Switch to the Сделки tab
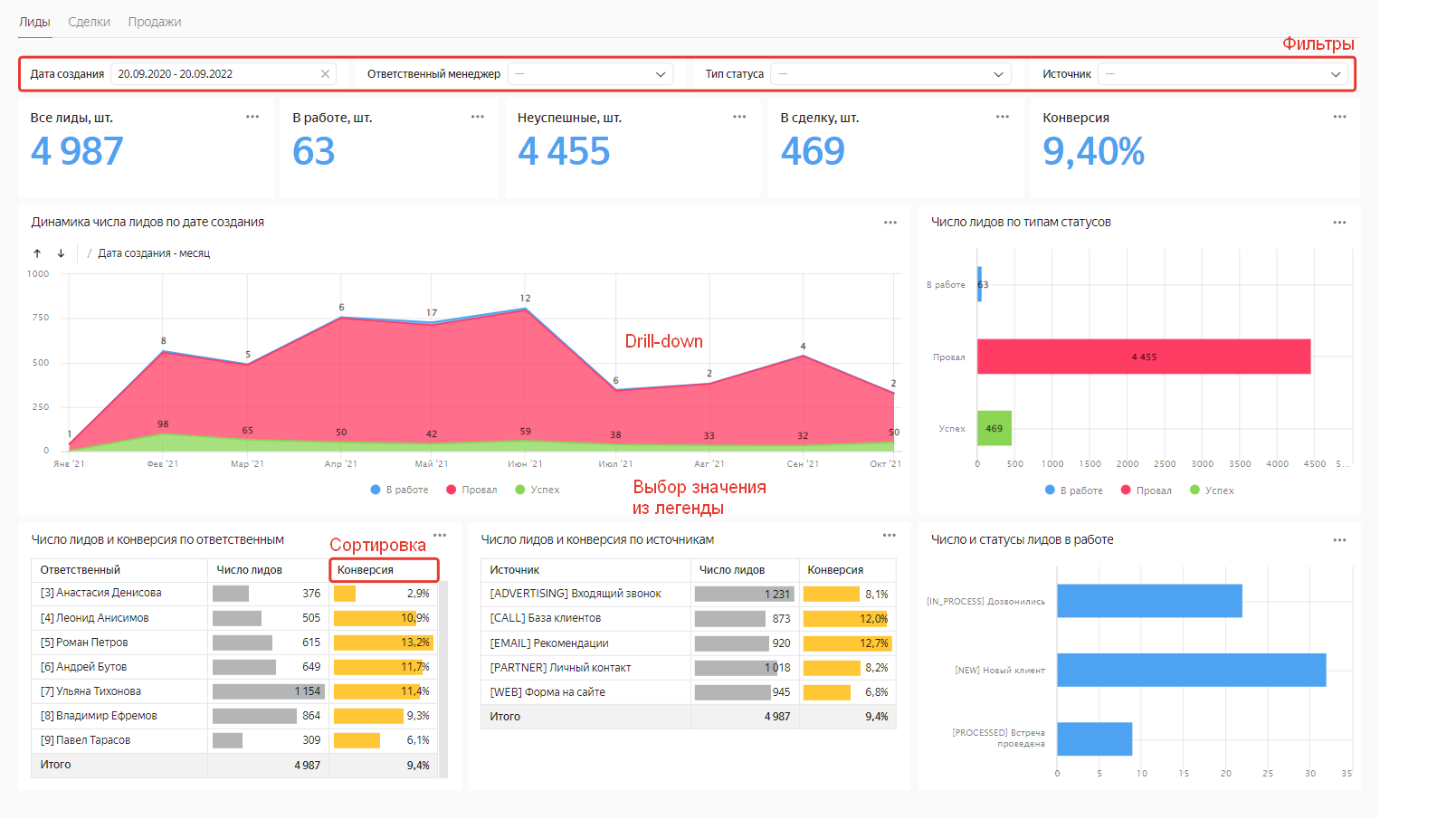This screenshot has width=1456, height=819. (x=89, y=22)
